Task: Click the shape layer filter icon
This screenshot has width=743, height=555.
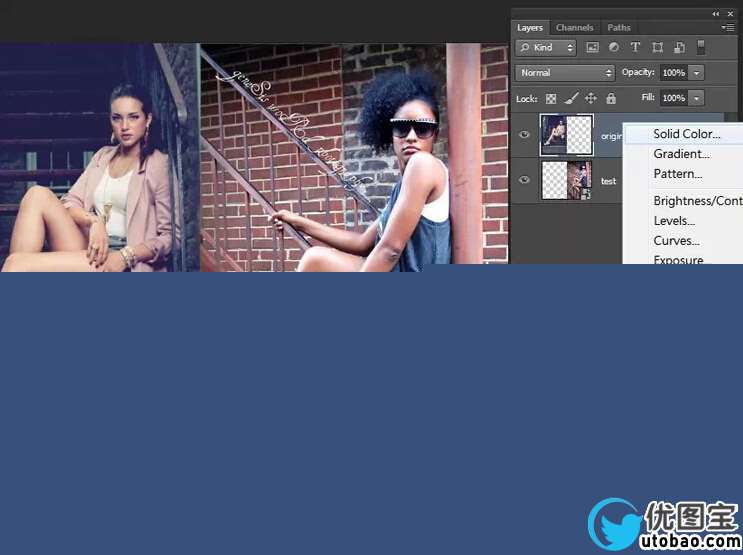Action: point(657,48)
